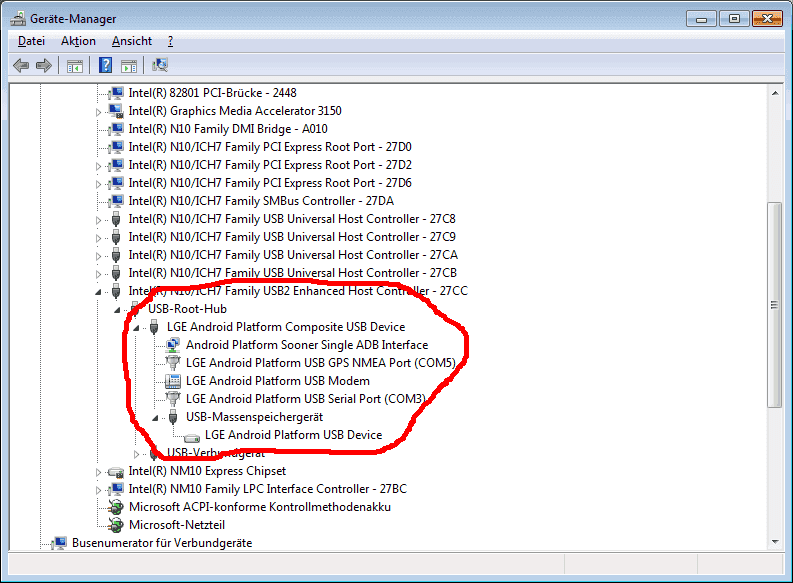The image size is (793, 583).
Task: Click the Back arrow toolbar icon
Action: 21,65
